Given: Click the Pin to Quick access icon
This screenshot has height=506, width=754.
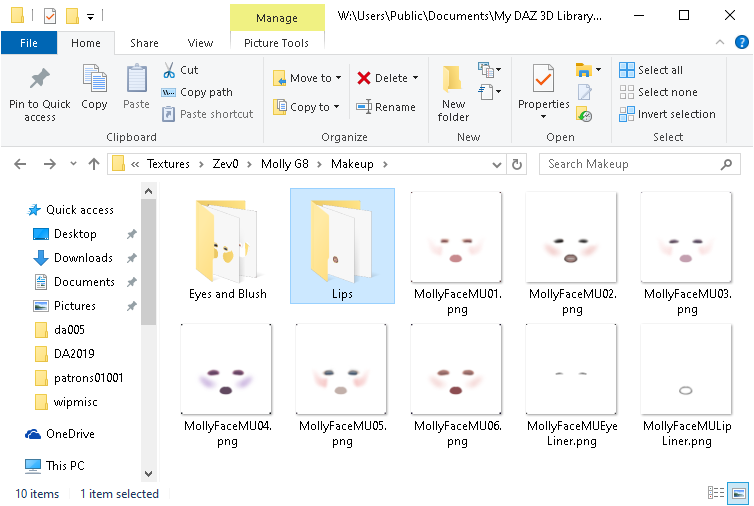Looking at the screenshot, I should [x=40, y=79].
